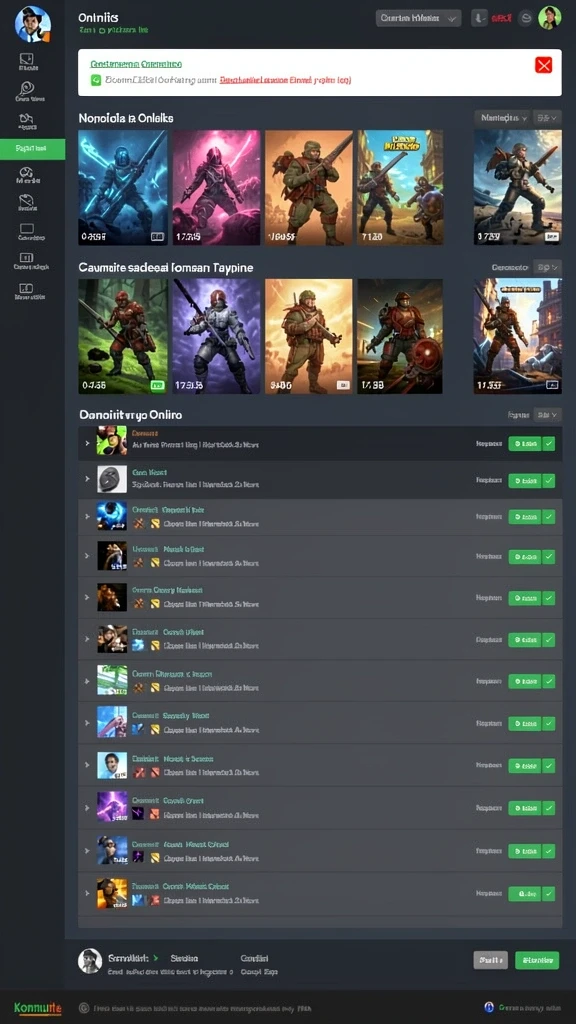Click the round gray icon beside the header avatar

coord(525,18)
